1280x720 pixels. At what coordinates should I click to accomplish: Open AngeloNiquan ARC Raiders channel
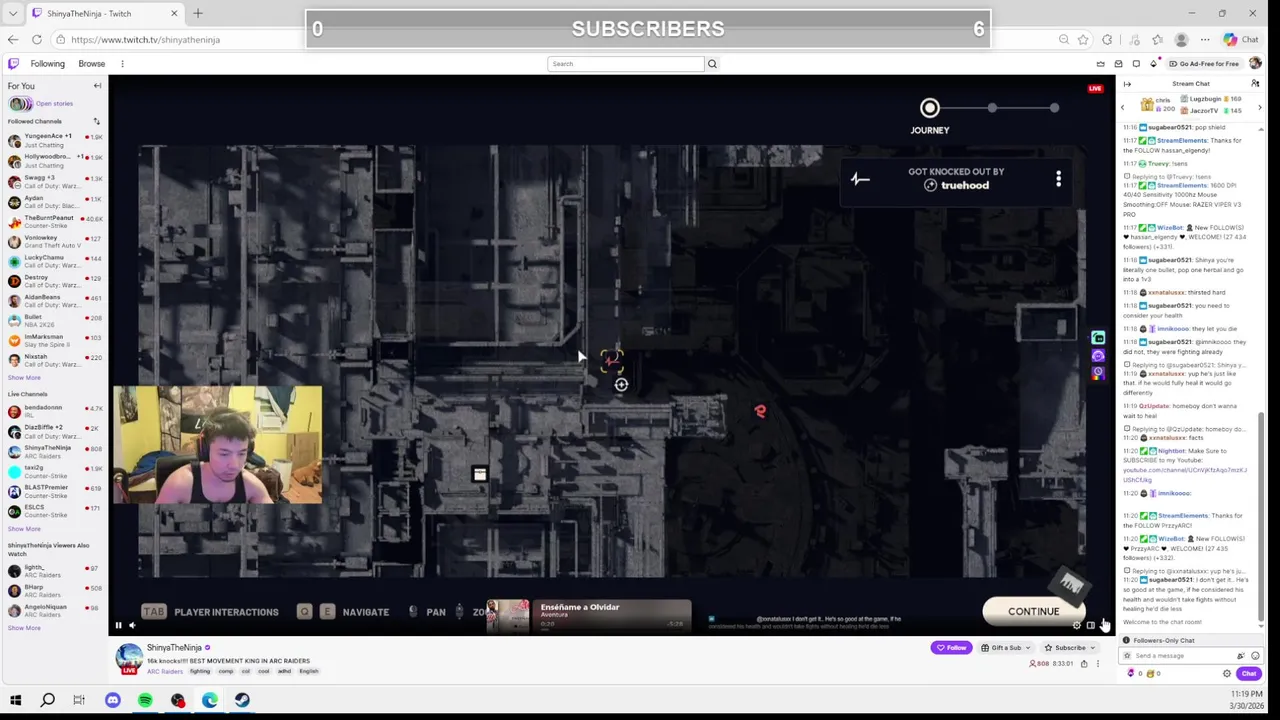(x=54, y=609)
